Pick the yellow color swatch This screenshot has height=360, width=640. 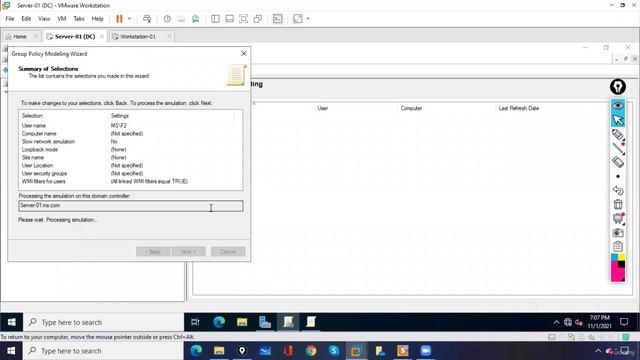(621, 257)
